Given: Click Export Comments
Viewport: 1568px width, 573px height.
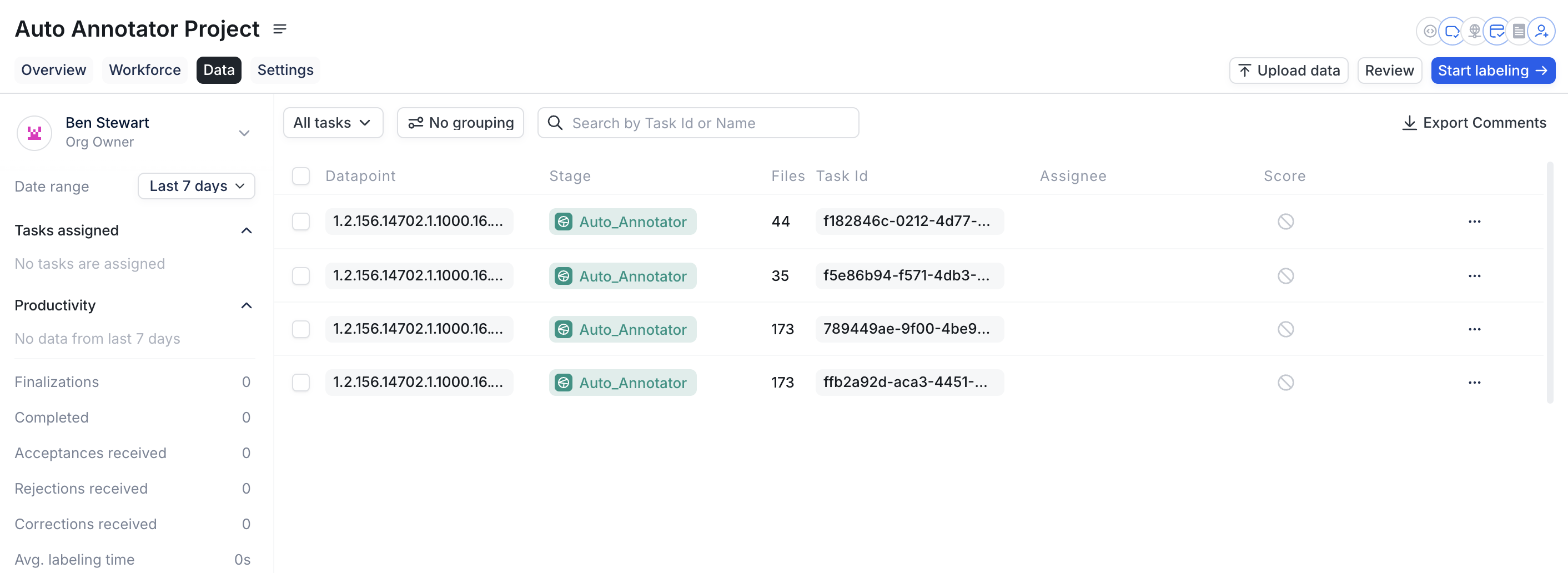Looking at the screenshot, I should pyautogui.click(x=1474, y=123).
